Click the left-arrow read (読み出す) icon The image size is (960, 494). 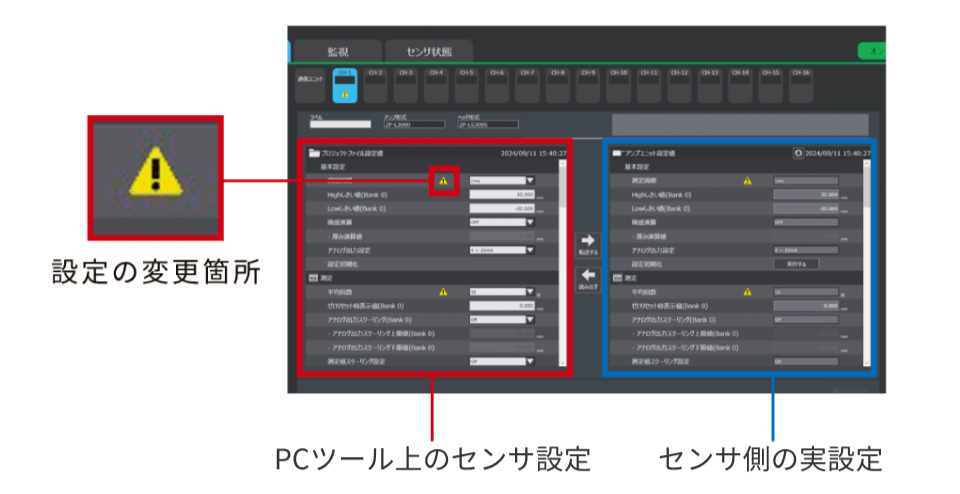click(588, 275)
